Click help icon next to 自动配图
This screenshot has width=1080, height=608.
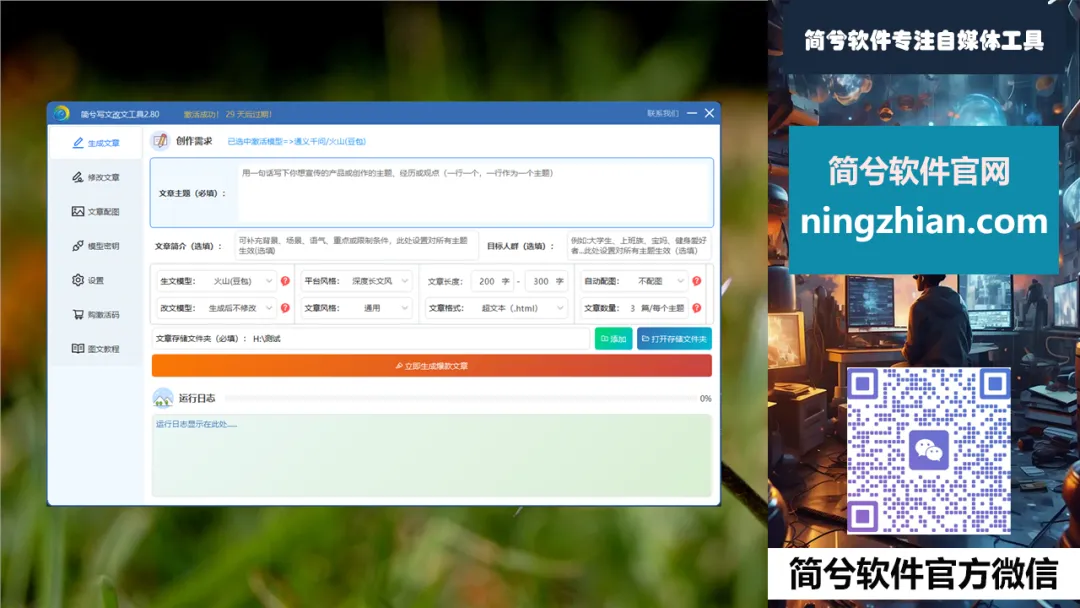click(x=696, y=281)
